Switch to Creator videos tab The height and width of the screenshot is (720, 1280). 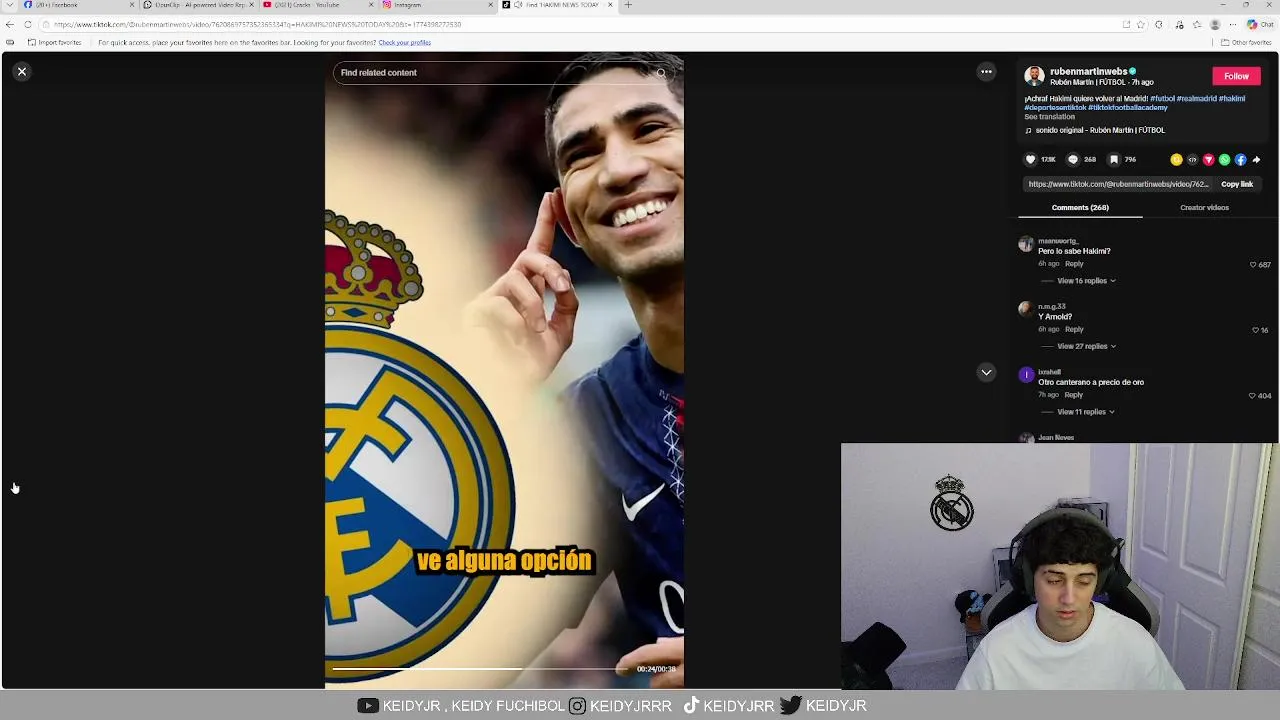point(1204,208)
